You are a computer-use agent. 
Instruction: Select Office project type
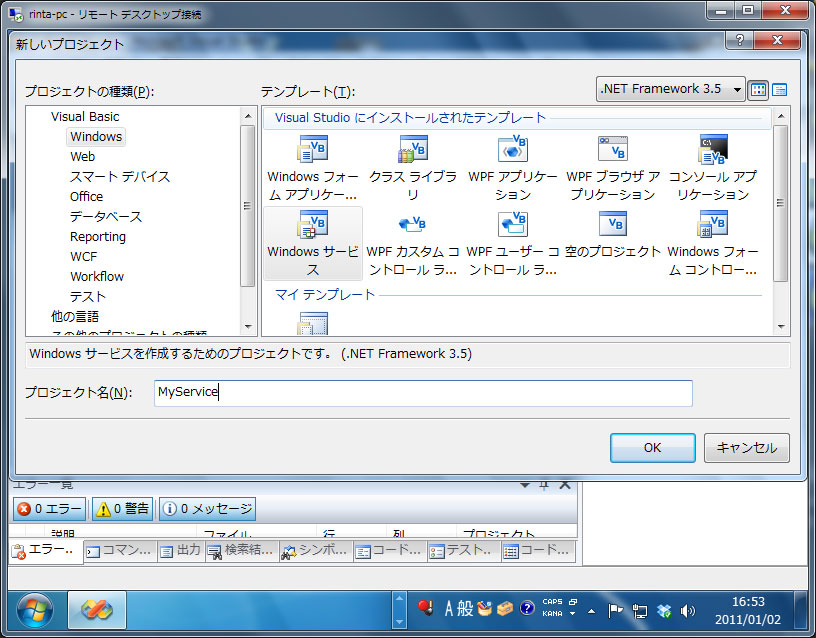click(86, 197)
